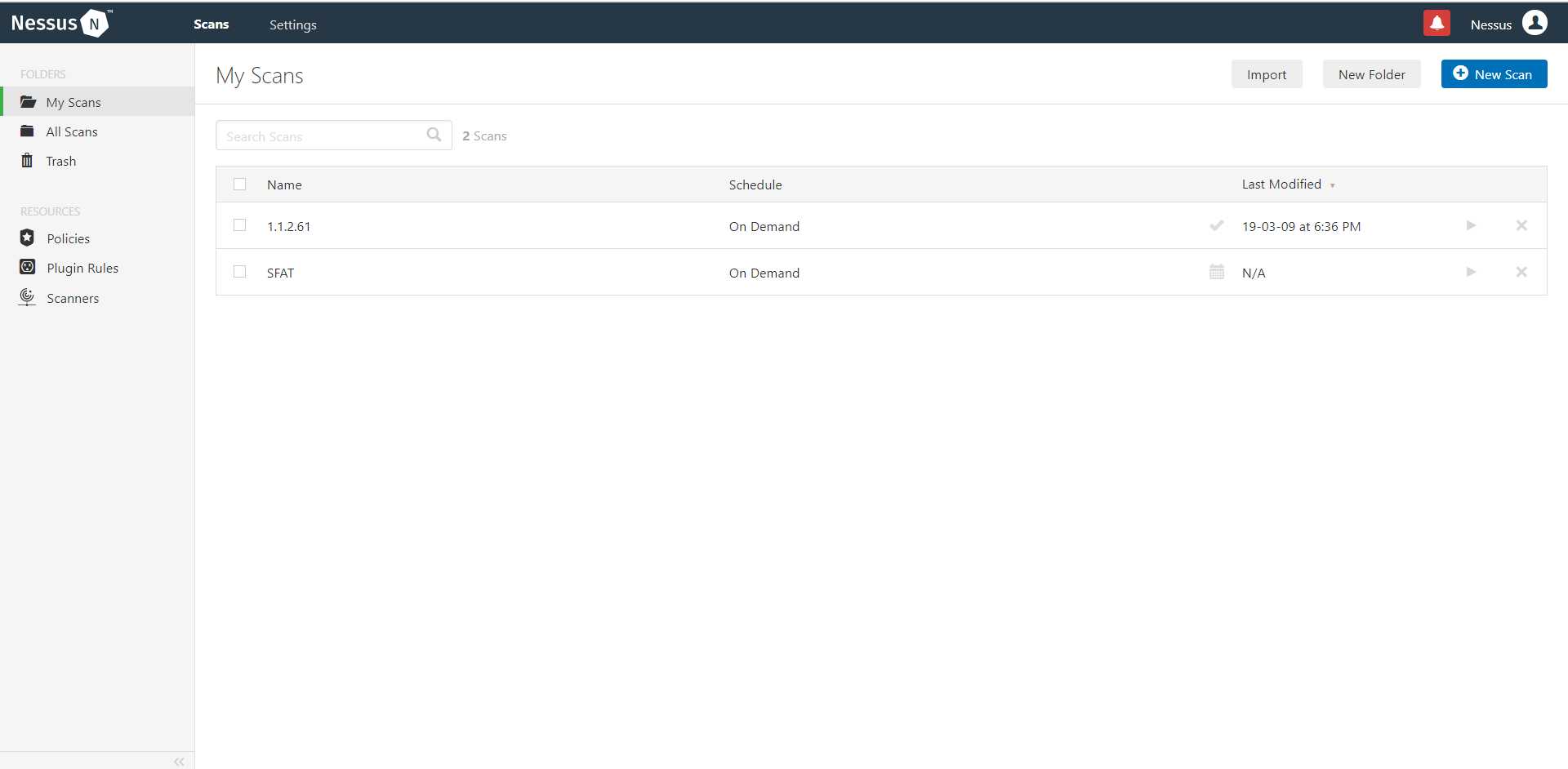The image size is (1568, 769).
Task: Select My Scans folder
Action: 97,102
